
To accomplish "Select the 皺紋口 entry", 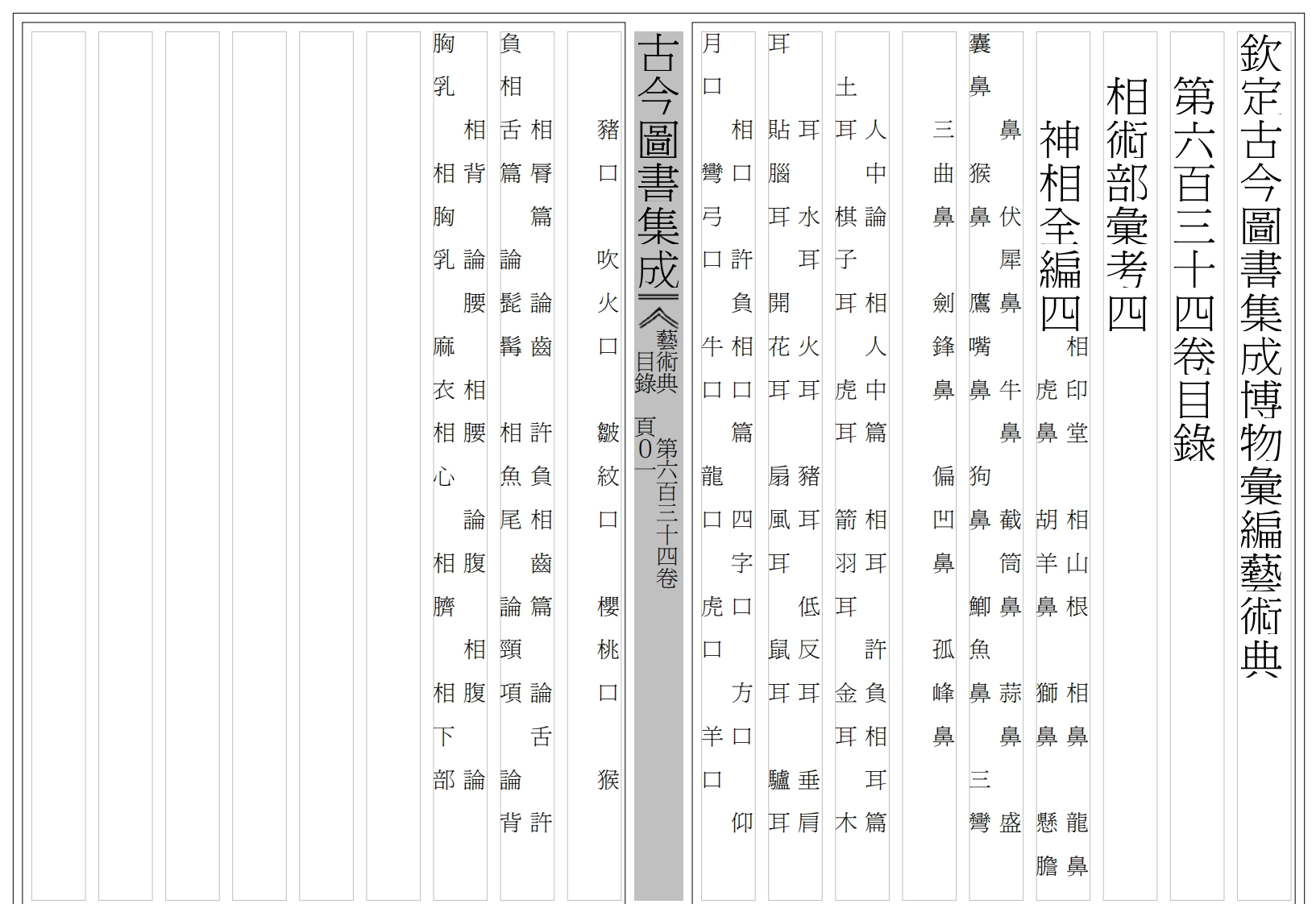I will tap(608, 476).
